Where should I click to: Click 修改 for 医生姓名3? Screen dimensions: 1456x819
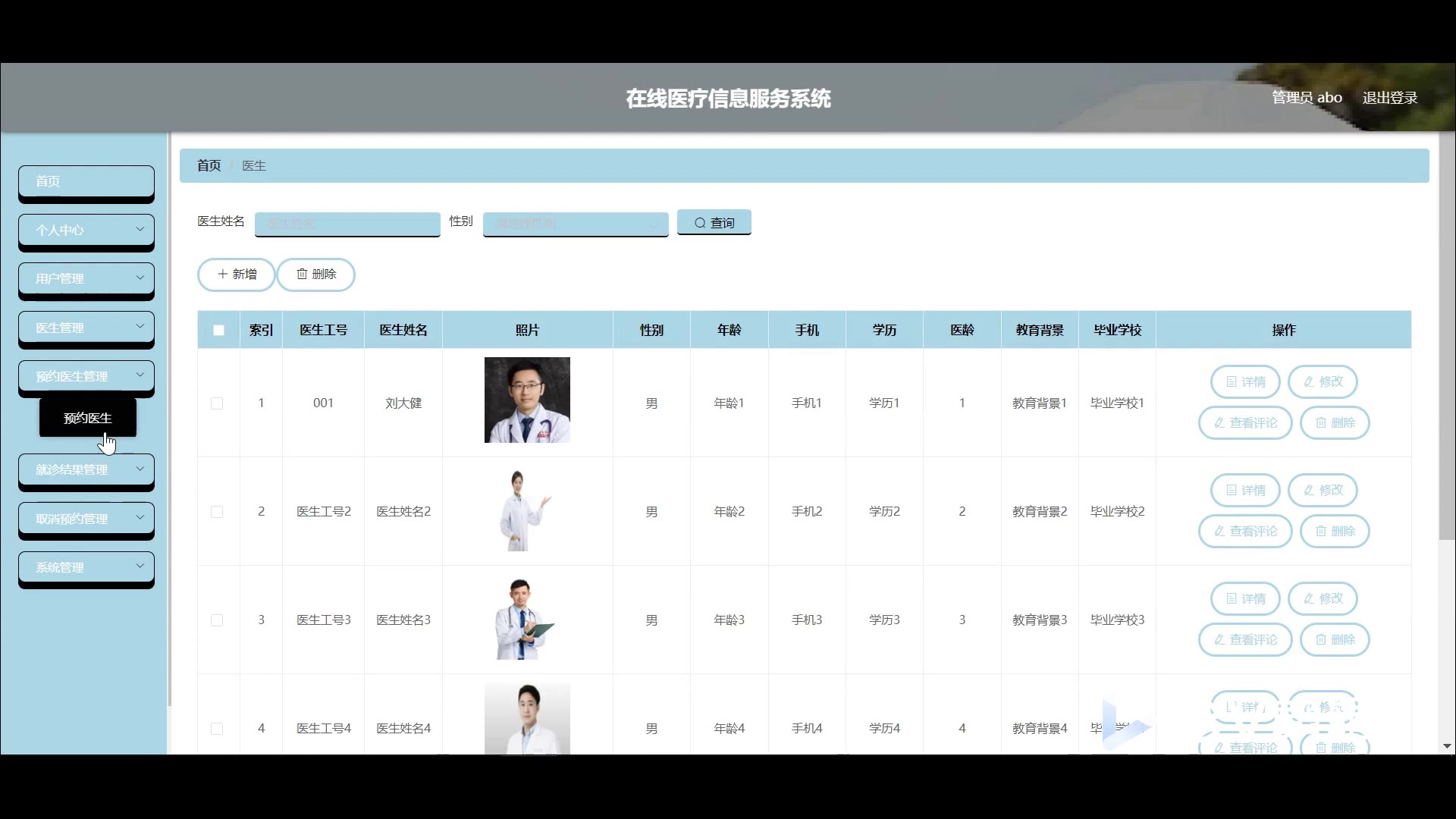[x=1323, y=598]
